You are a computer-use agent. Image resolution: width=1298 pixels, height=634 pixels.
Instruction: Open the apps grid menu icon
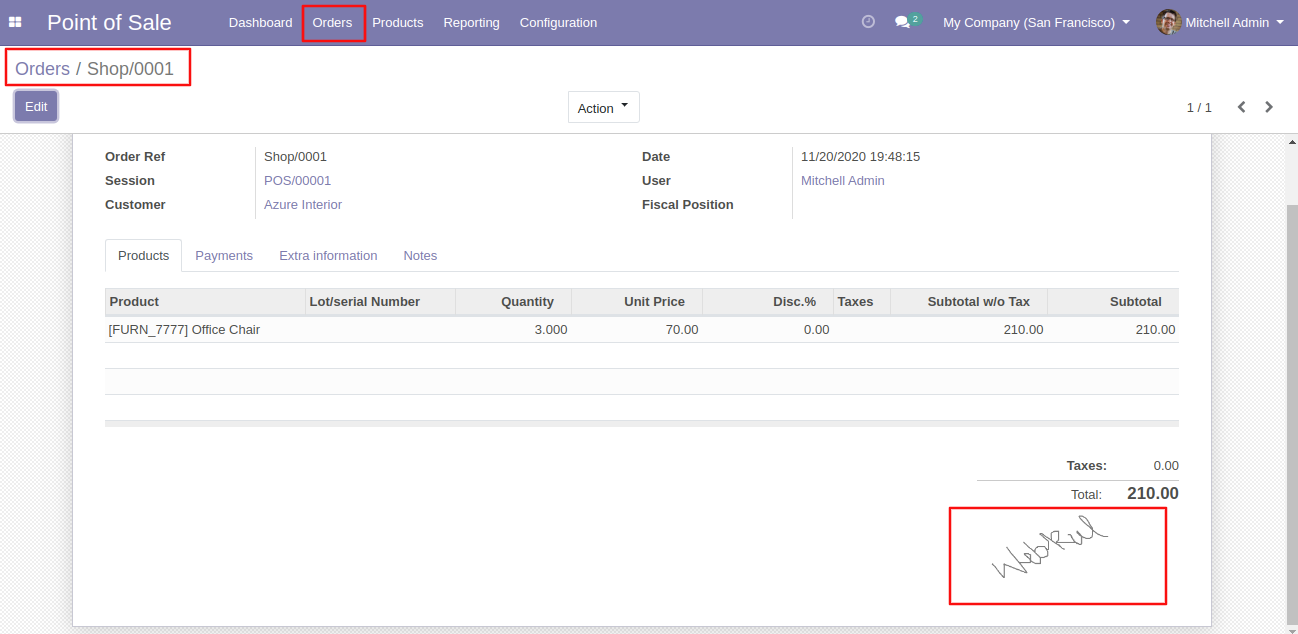15,22
